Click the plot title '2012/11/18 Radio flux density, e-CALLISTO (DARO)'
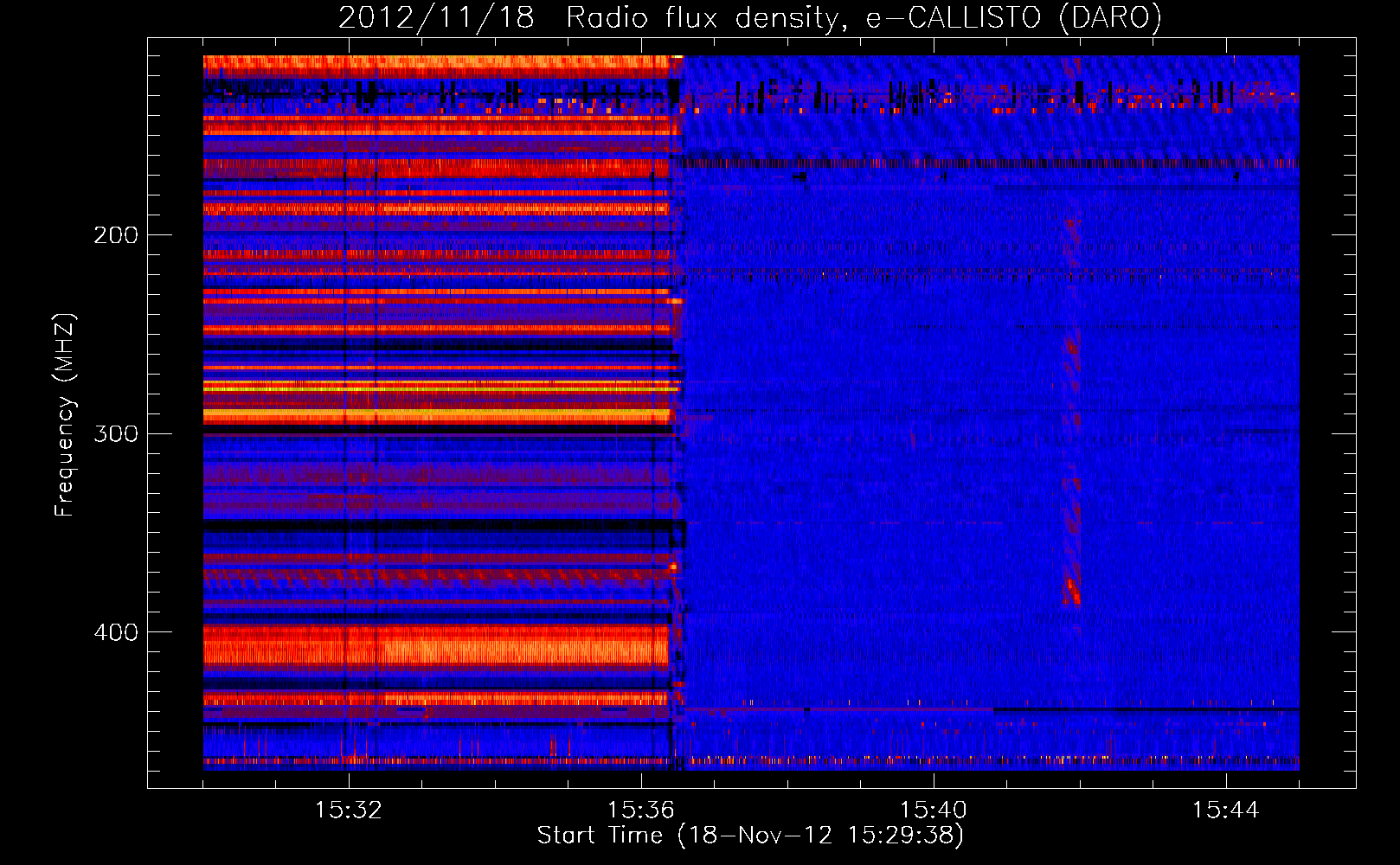This screenshot has width=1400, height=865. (750, 17)
